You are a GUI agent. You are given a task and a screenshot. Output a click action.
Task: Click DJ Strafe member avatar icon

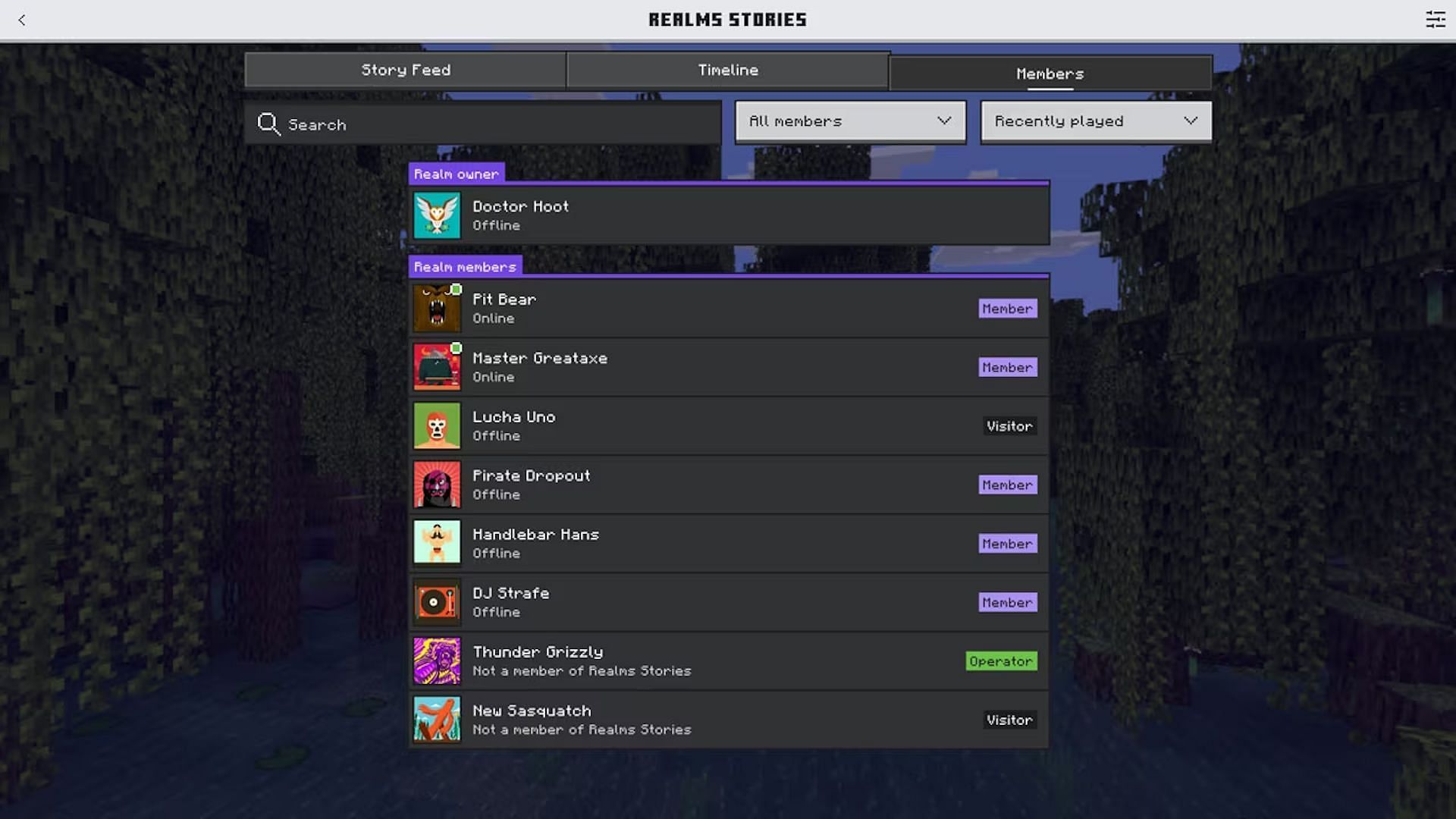tap(436, 601)
